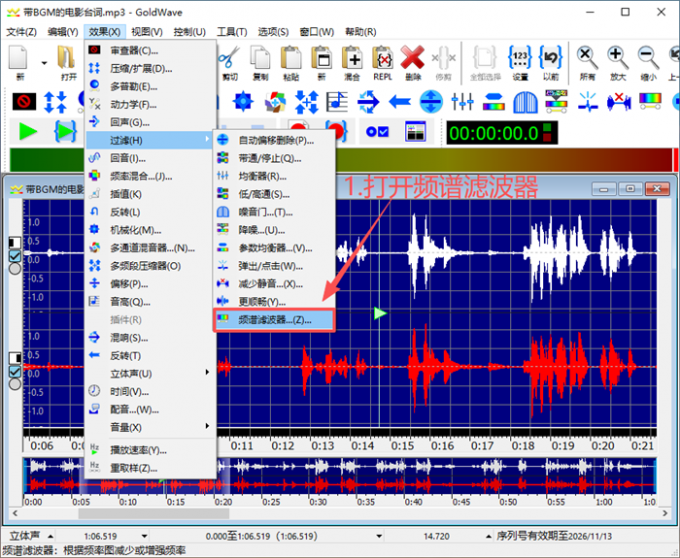
Task: Open file using the folder icon
Action: pyautogui.click(x=67, y=58)
